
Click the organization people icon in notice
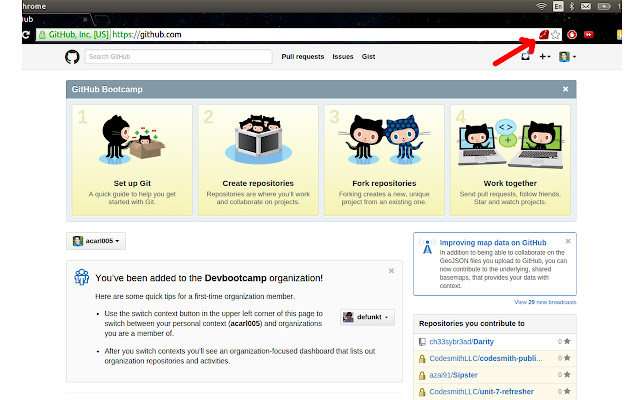pyautogui.click(x=82, y=277)
